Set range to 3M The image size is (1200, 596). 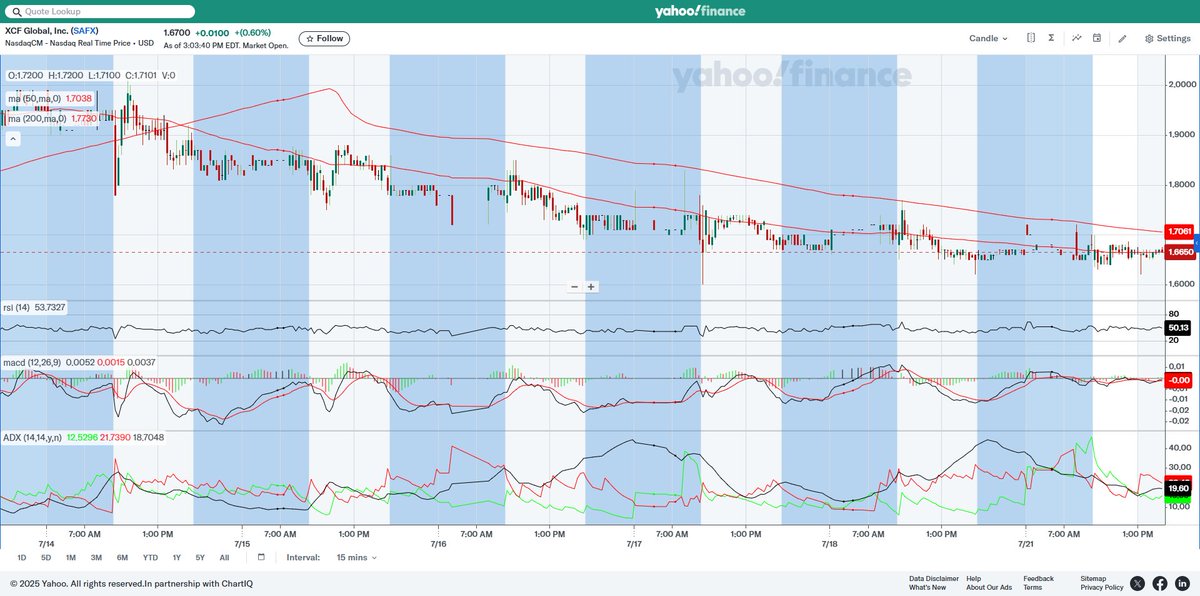(96, 557)
